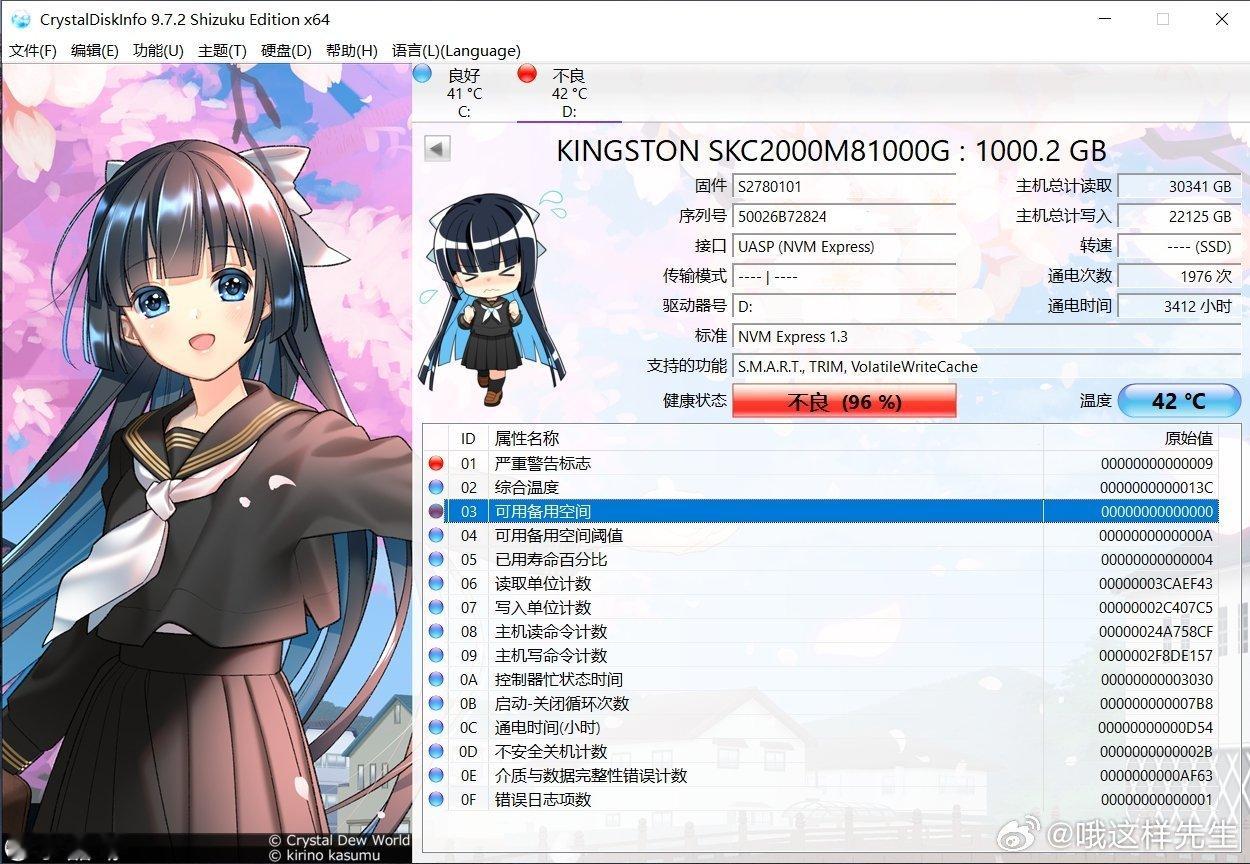The height and width of the screenshot is (864, 1250).
Task: Click the disk title KINGSTON SKC2000M81000G : 1000.2 GB
Action: pos(831,151)
